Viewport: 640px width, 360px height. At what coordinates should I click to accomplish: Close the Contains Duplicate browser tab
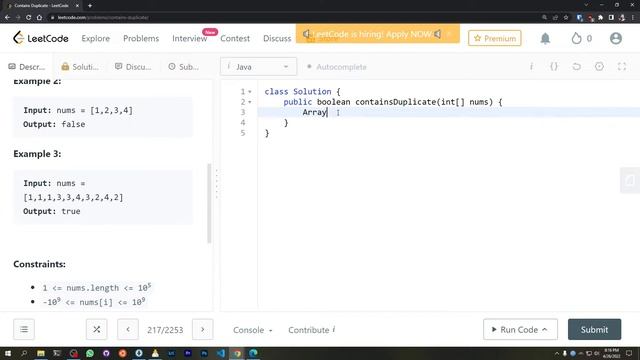pos(77,6)
